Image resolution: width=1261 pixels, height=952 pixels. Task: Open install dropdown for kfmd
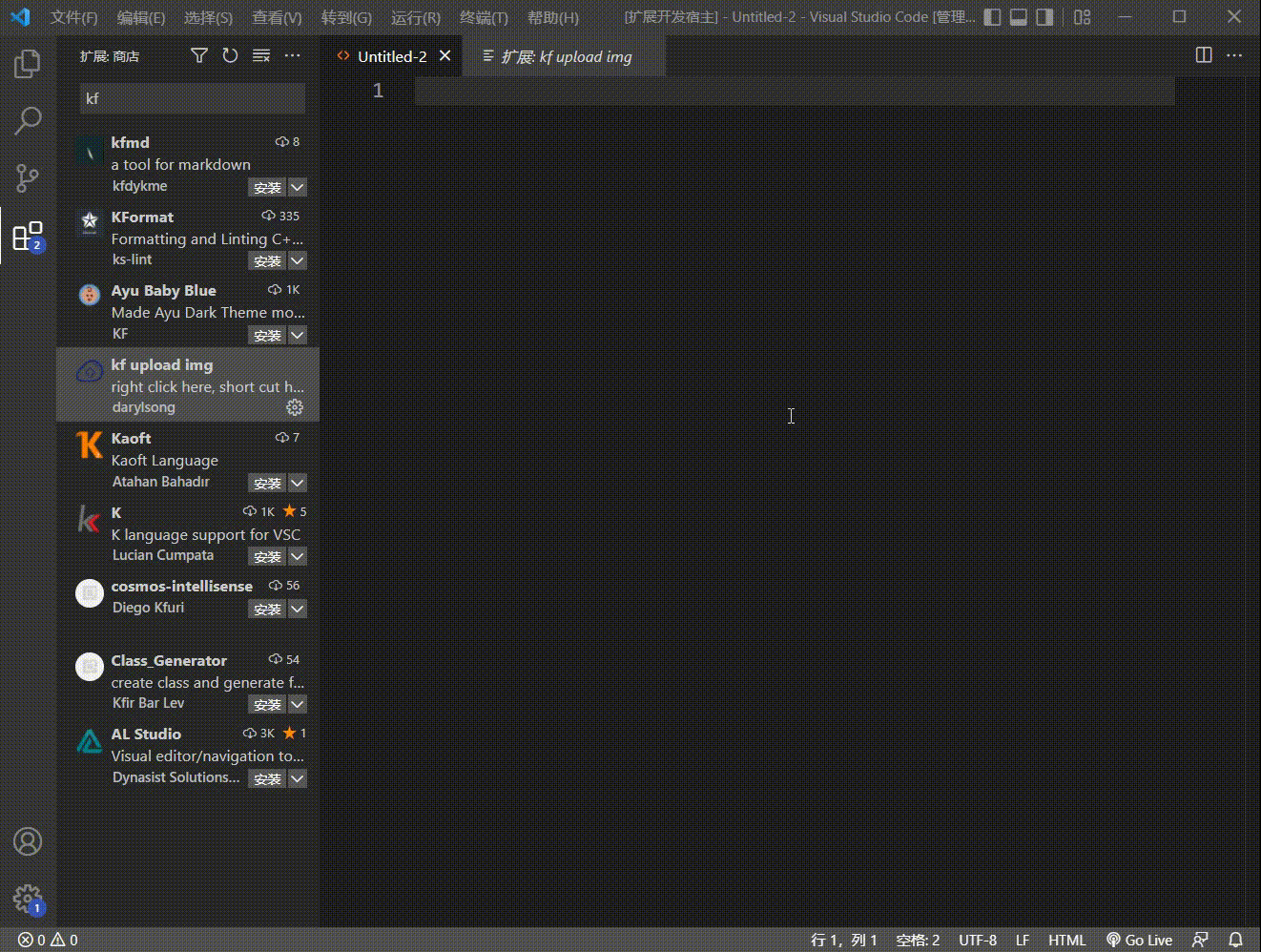[298, 187]
